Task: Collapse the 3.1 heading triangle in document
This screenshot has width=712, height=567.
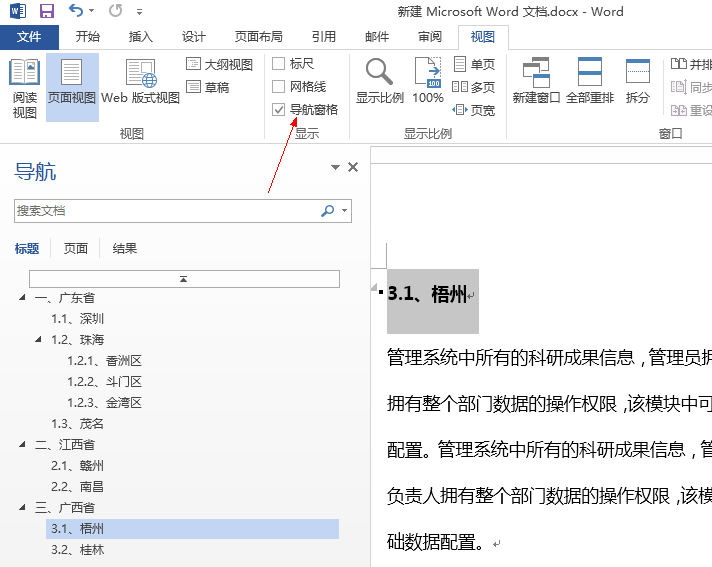Action: (x=374, y=287)
